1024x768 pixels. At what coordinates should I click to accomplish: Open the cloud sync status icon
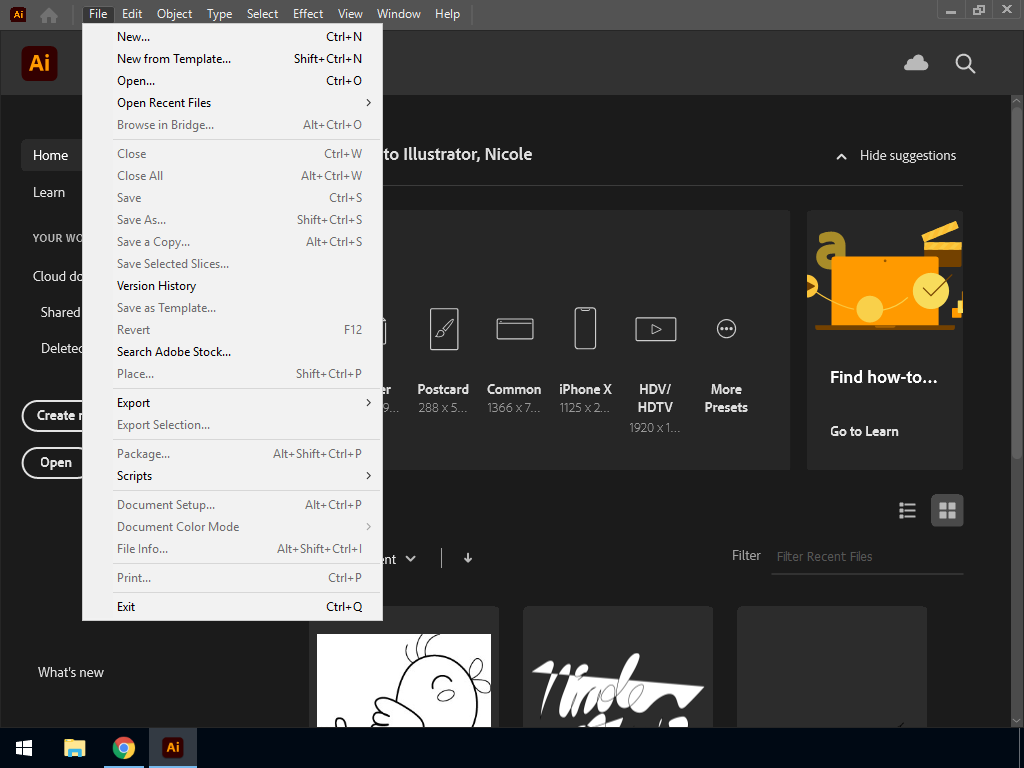[x=916, y=63]
